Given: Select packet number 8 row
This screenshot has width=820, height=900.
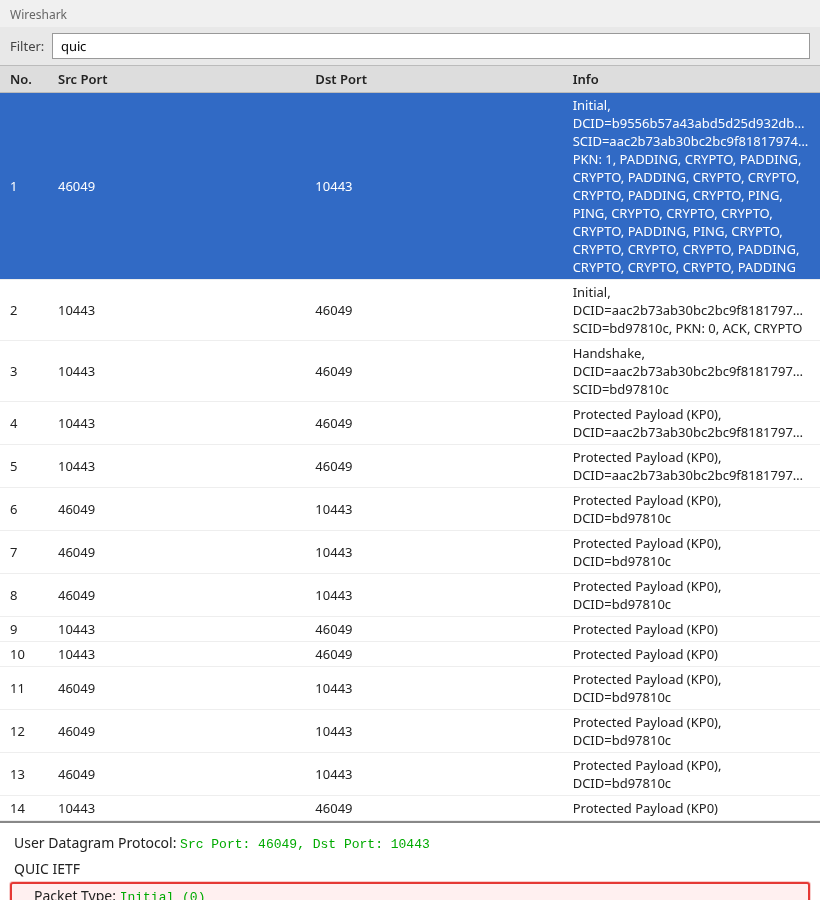Looking at the screenshot, I should tap(410, 596).
